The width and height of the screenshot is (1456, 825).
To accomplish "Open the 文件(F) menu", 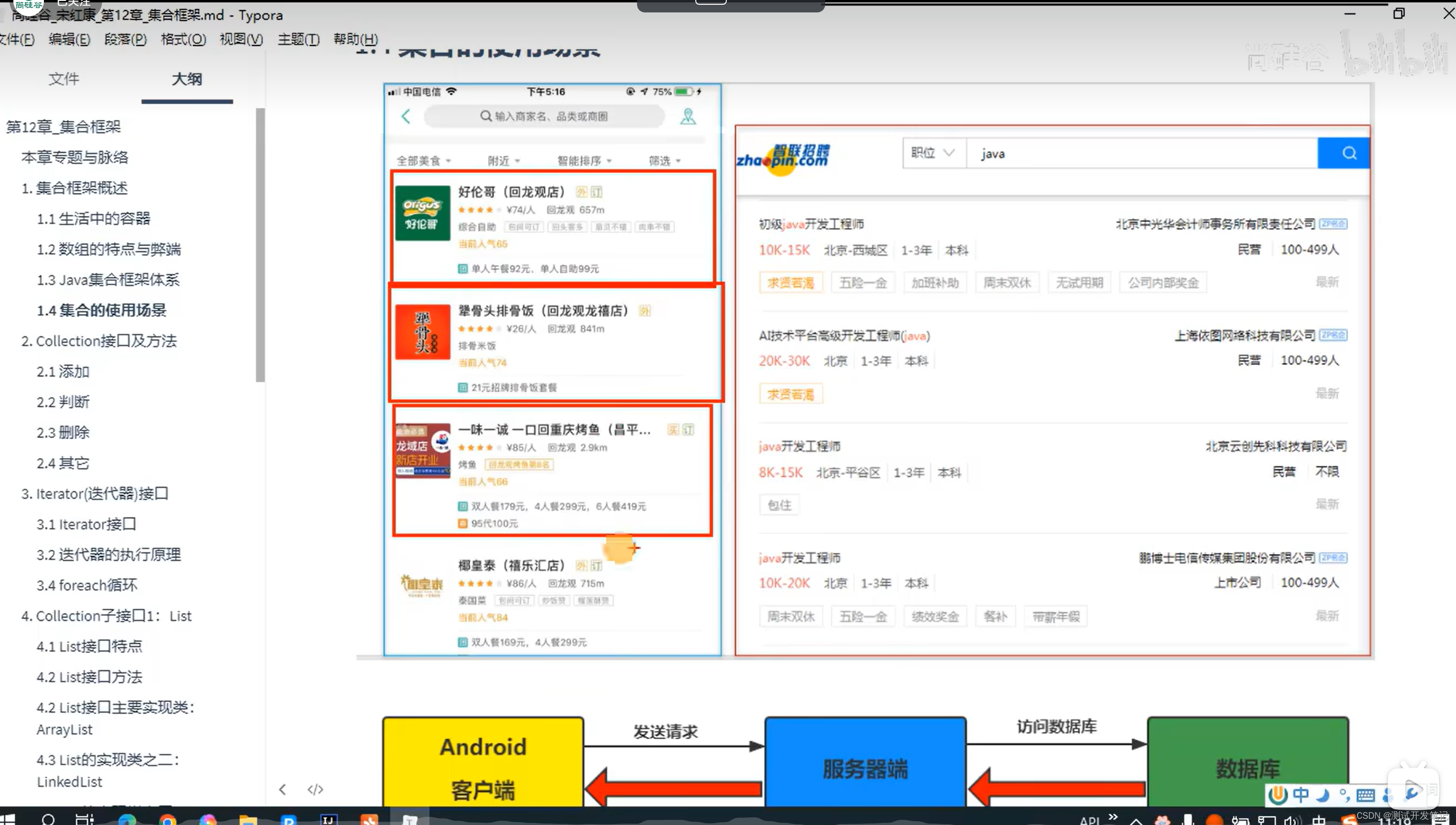I will click(x=17, y=39).
